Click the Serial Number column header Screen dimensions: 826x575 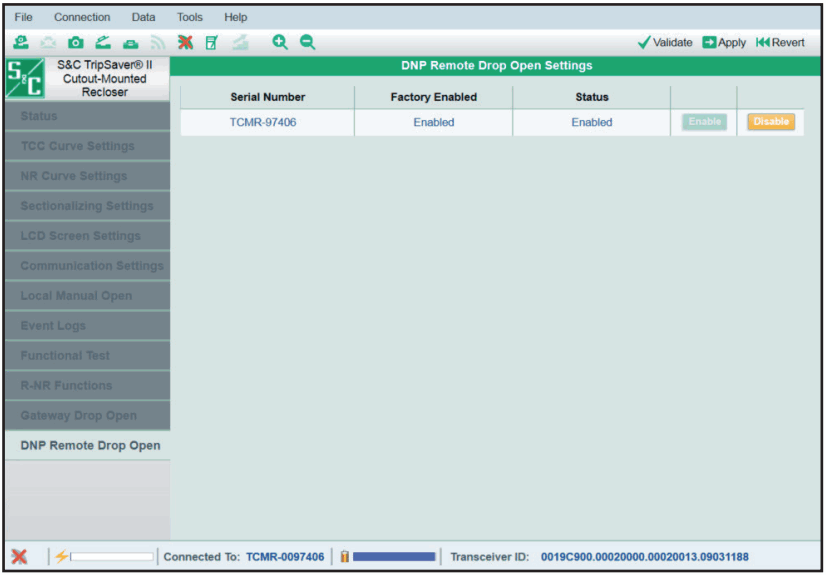click(x=268, y=97)
